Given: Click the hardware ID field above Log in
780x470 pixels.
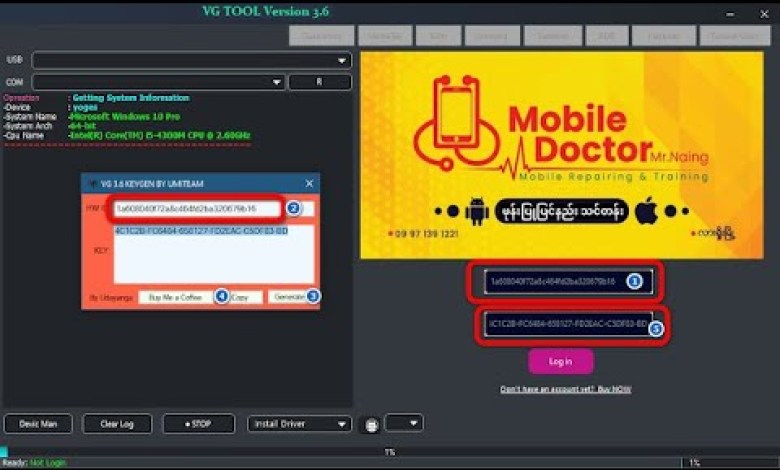Looking at the screenshot, I should tap(568, 282).
